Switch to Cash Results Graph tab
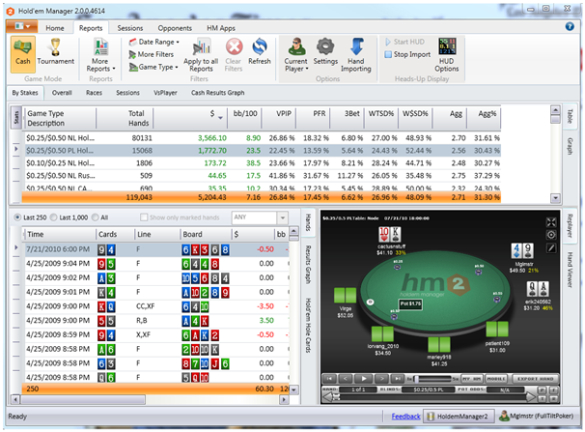585x432 pixels. click(x=218, y=93)
